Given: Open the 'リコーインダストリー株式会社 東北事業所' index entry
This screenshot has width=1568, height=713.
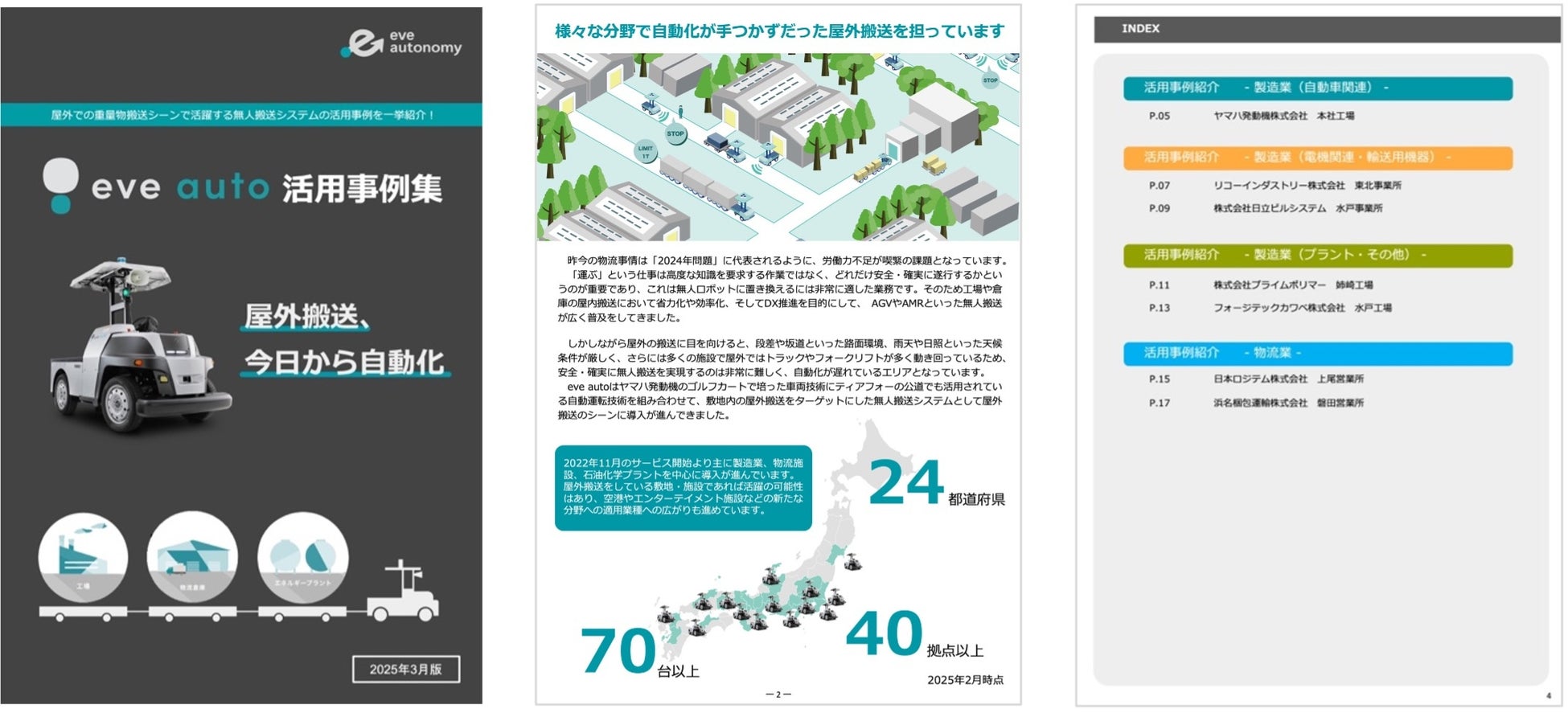Looking at the screenshot, I should [1307, 186].
